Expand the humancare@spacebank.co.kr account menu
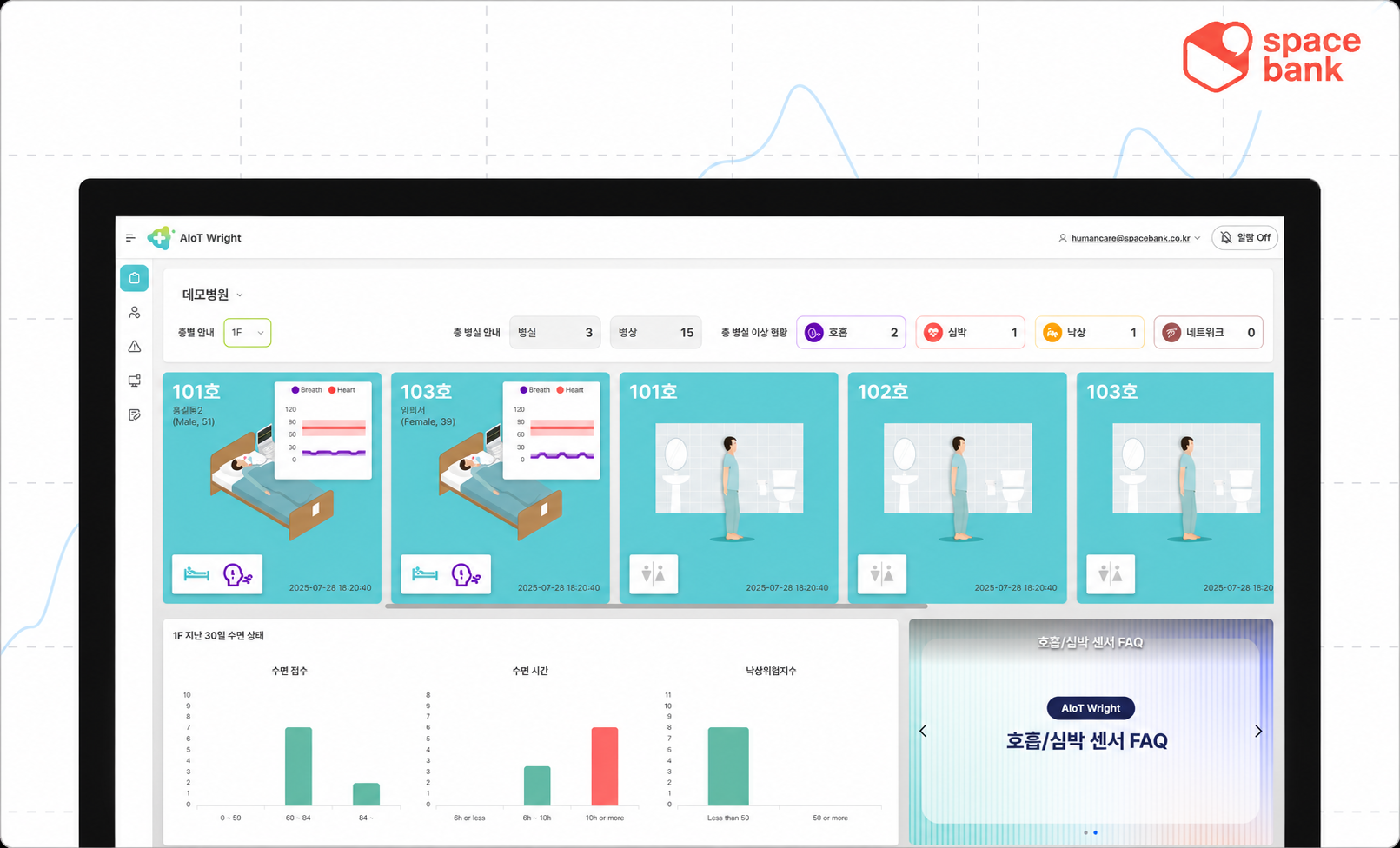 point(1130,238)
